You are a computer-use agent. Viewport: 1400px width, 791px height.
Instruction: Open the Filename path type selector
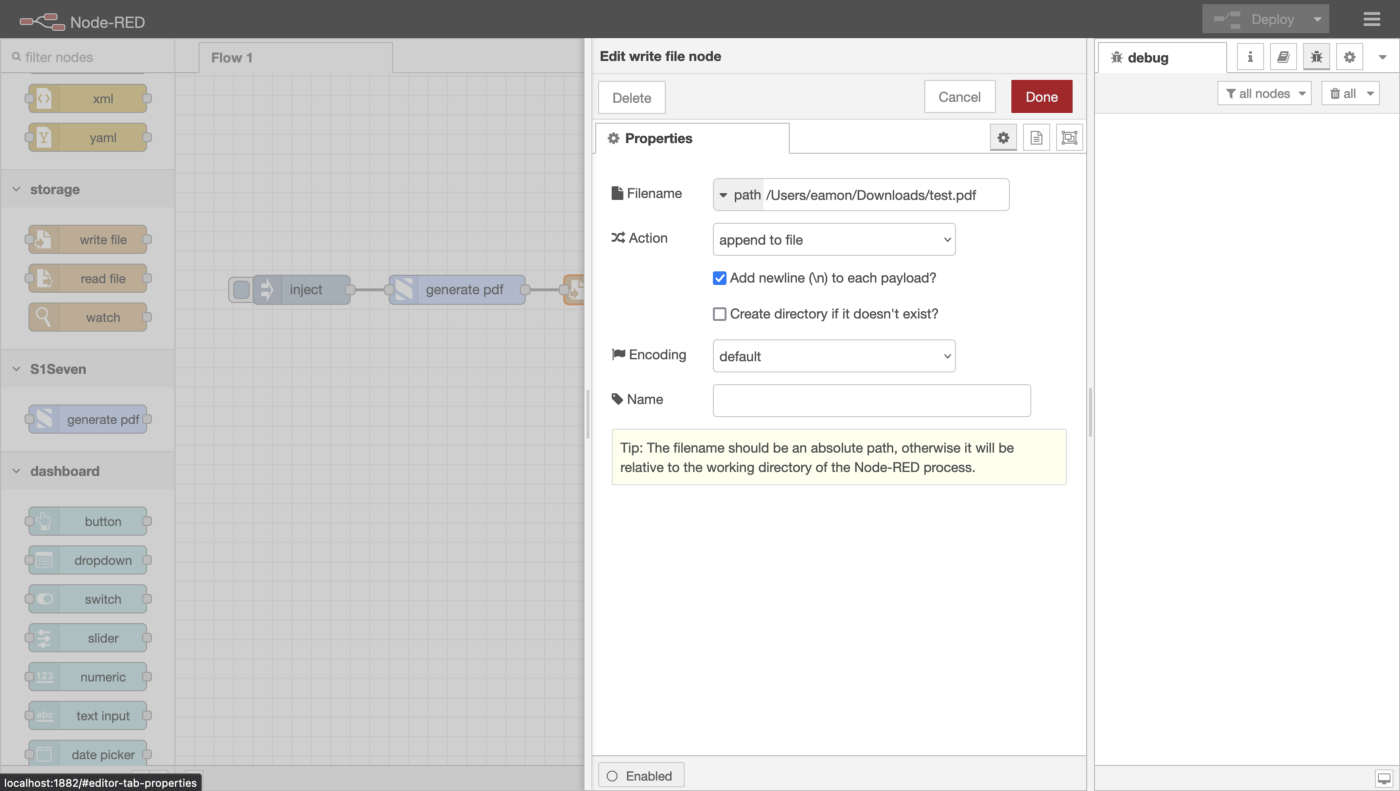[738, 195]
